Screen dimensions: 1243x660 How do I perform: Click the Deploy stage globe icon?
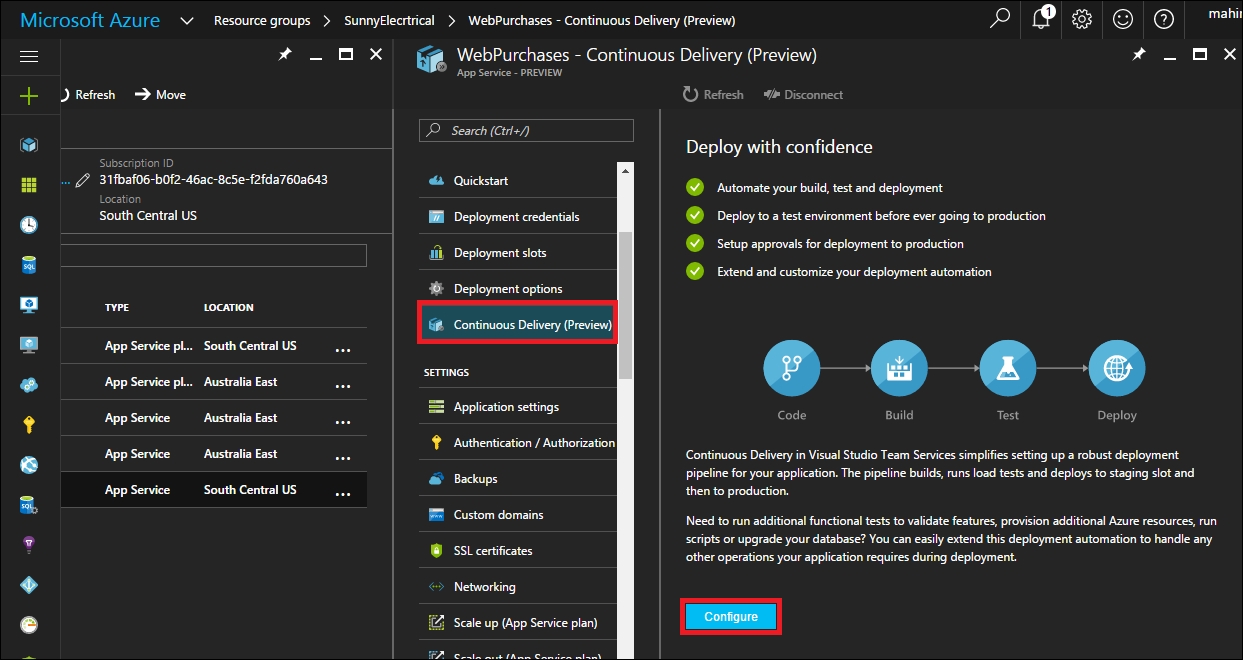[1116, 369]
